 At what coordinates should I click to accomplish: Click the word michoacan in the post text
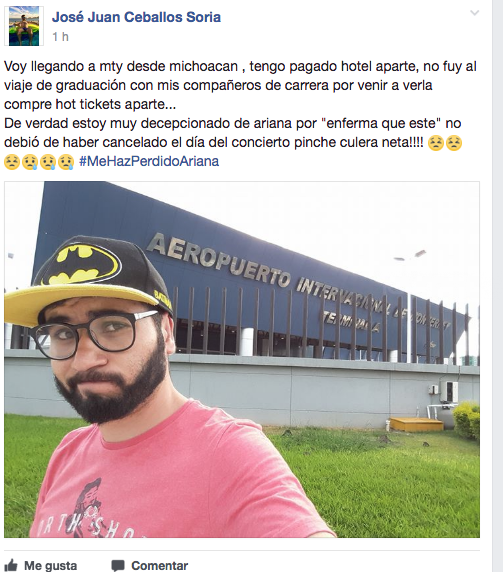pyautogui.click(x=204, y=66)
